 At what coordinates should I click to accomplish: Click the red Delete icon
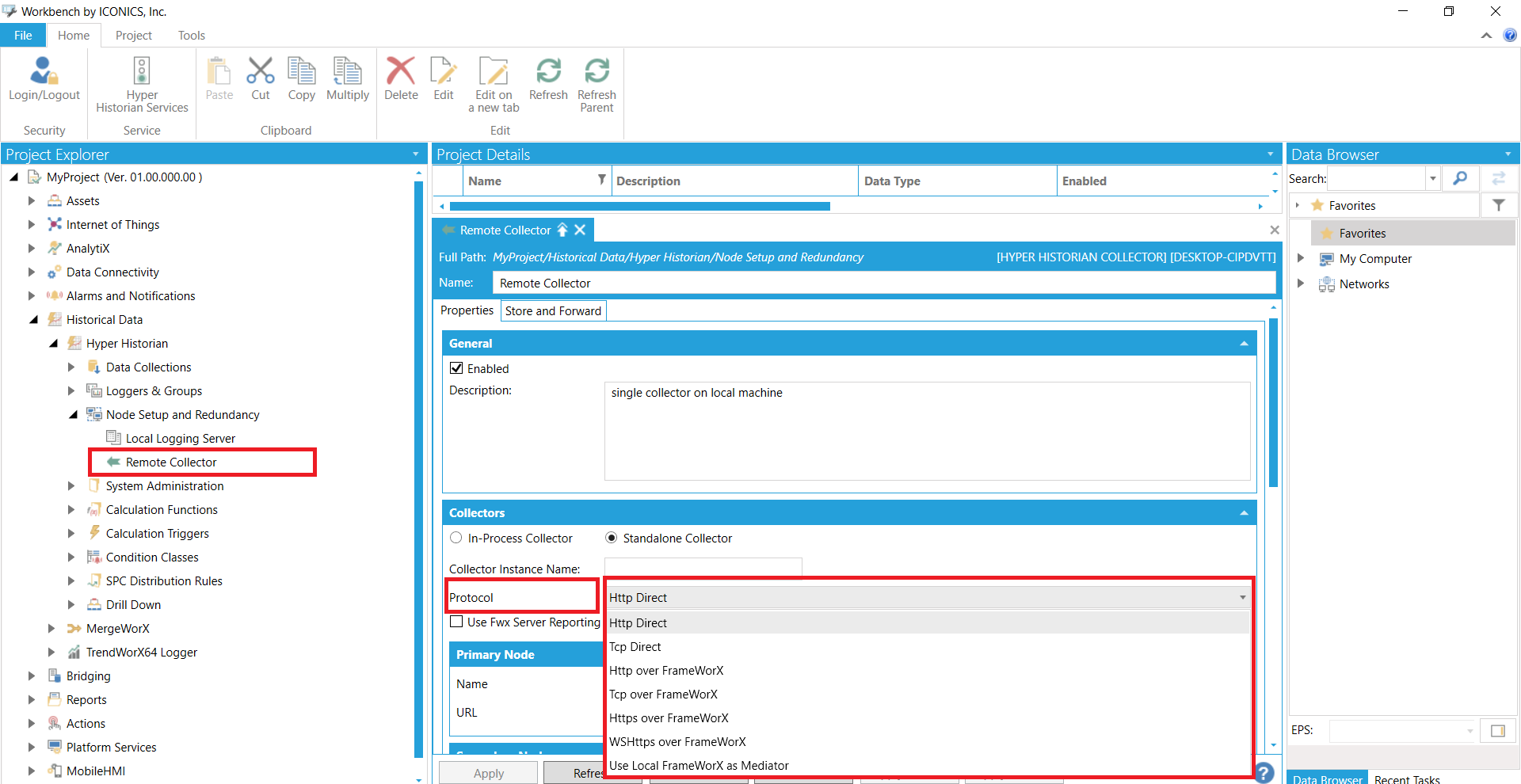401,71
